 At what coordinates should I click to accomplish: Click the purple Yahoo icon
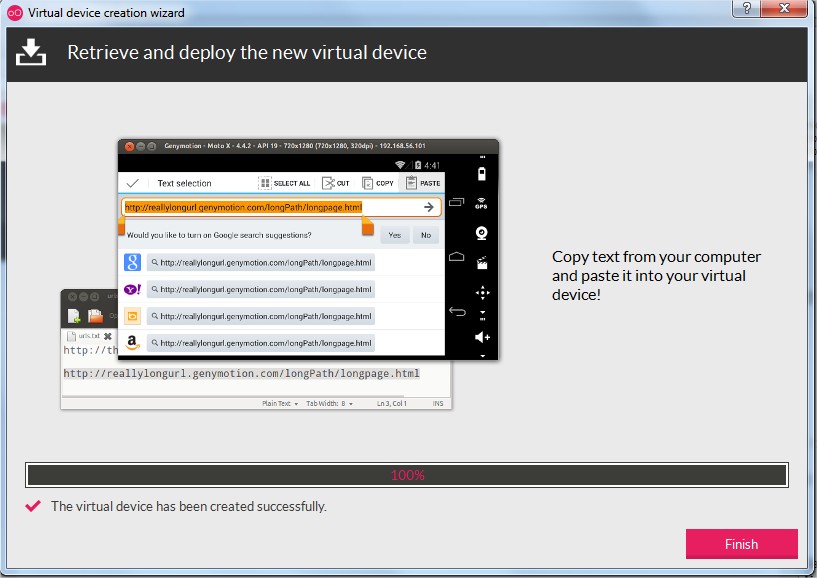[x=132, y=289]
